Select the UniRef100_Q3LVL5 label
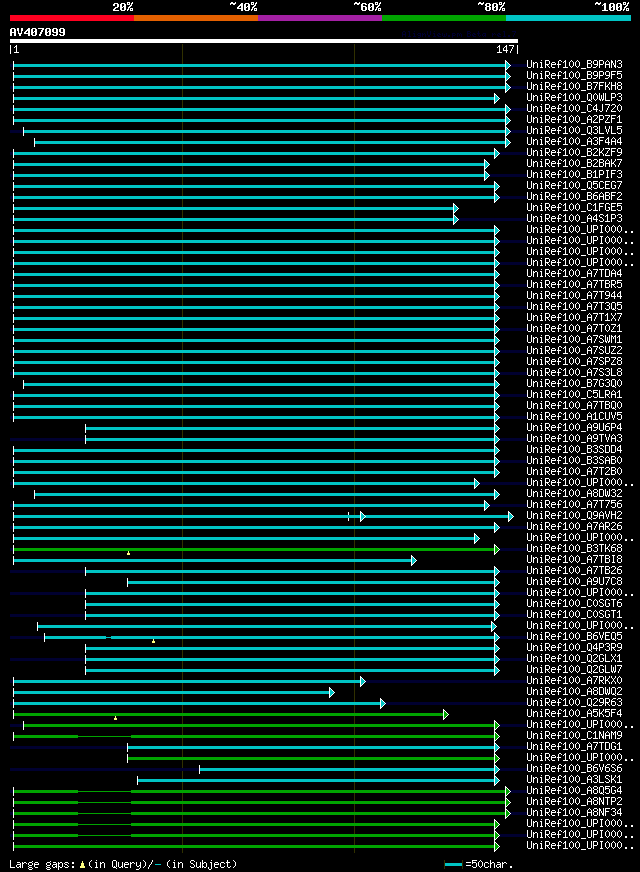The width and height of the screenshot is (640, 872). (574, 131)
